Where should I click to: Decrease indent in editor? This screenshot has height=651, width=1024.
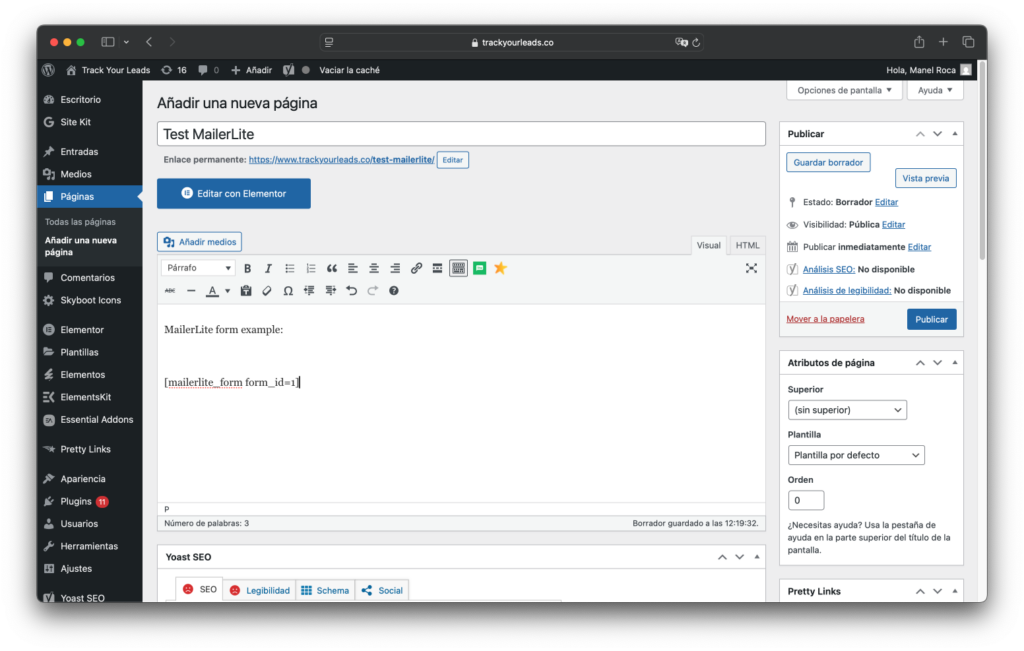tap(309, 291)
